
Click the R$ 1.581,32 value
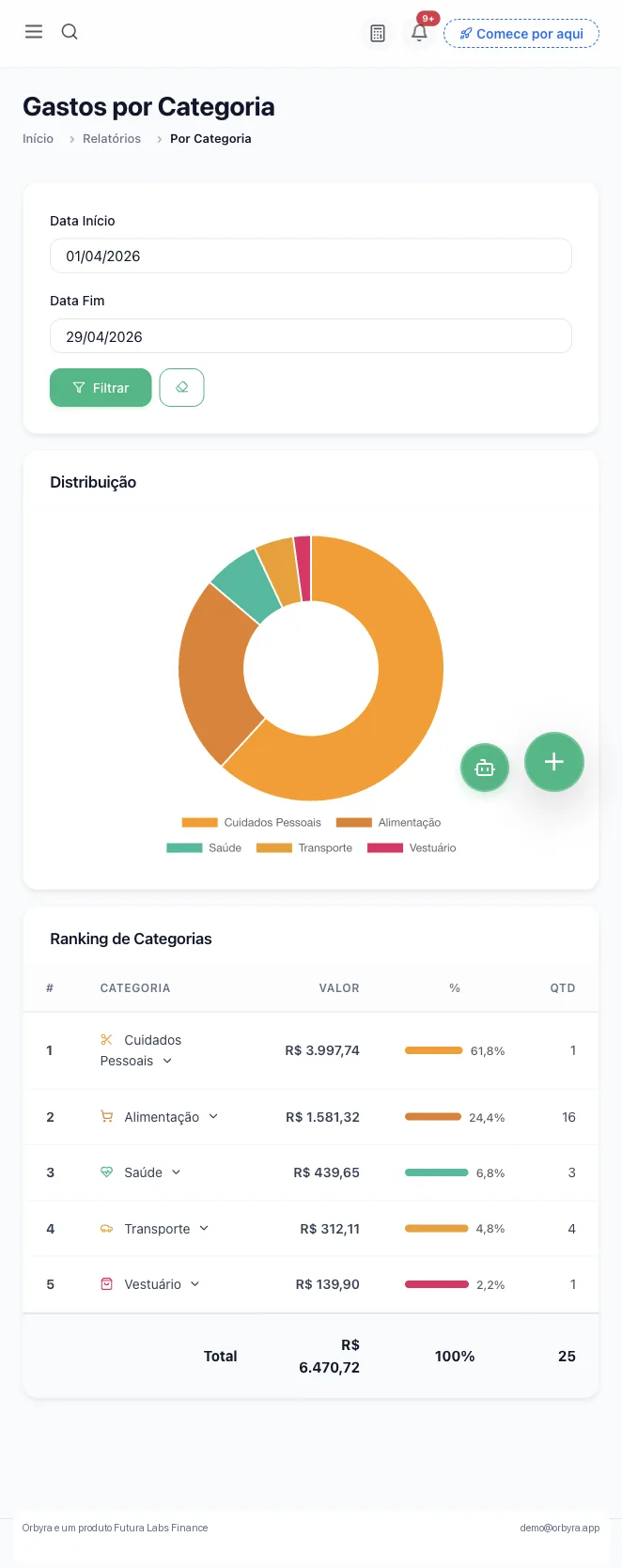click(322, 1117)
